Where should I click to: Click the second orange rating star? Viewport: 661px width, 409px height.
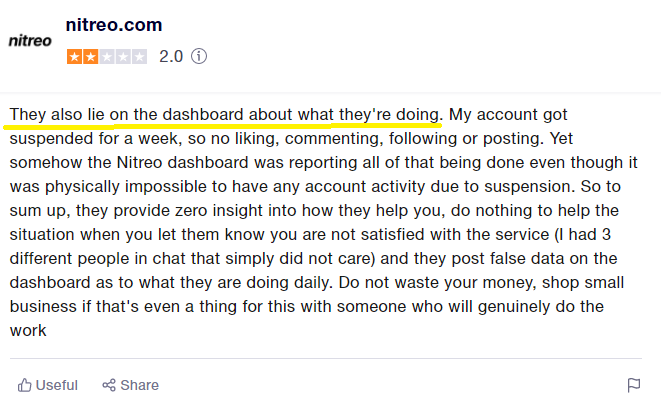pyautogui.click(x=91, y=57)
